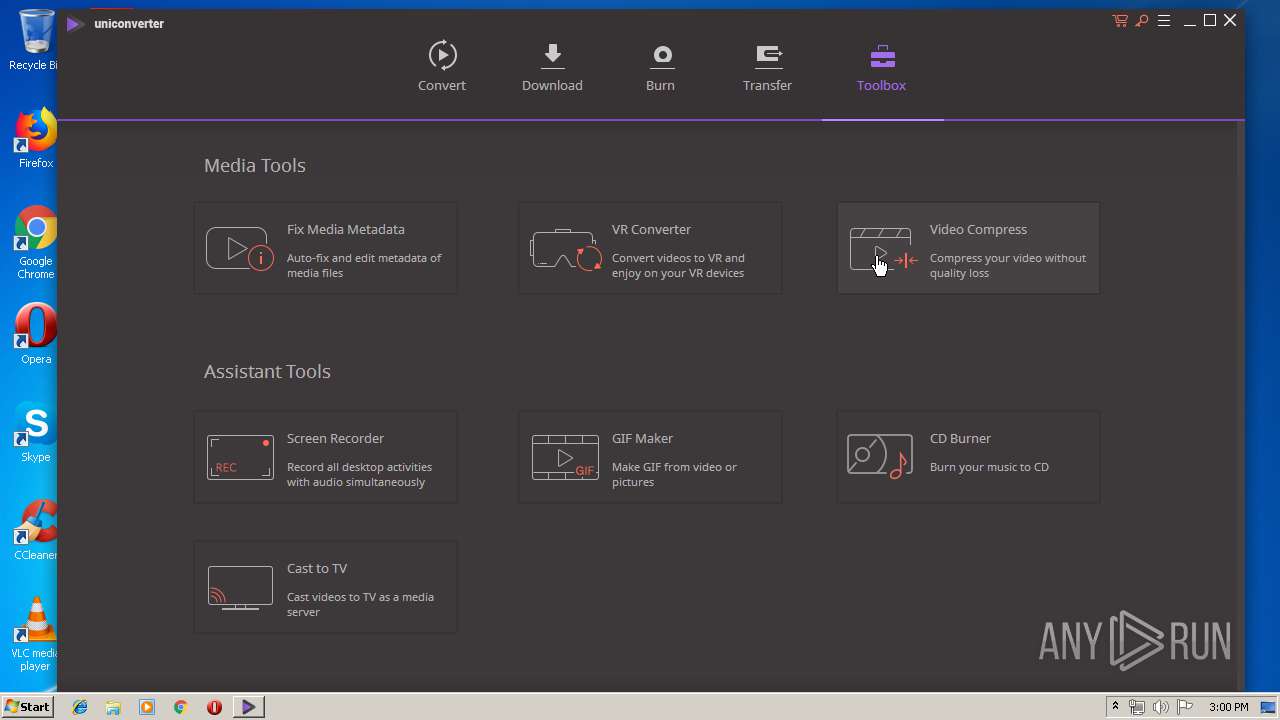Open Internet Explorer from the taskbar

pos(80,707)
